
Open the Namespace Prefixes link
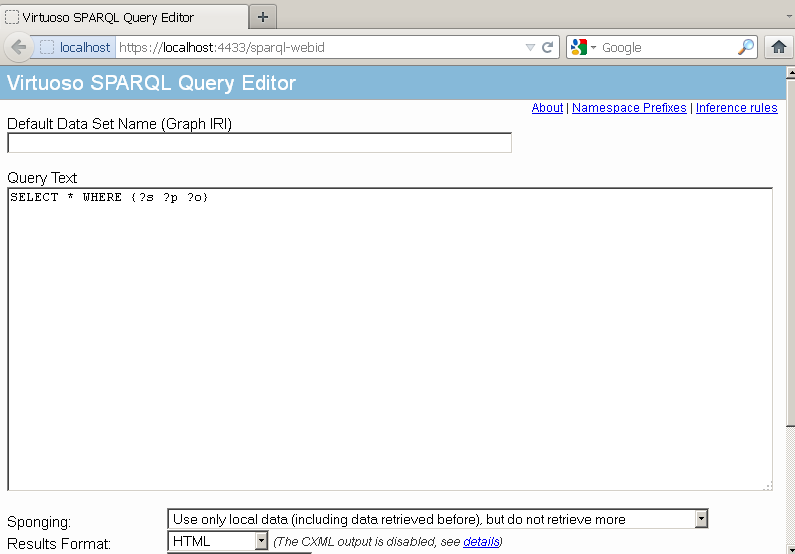click(x=629, y=108)
